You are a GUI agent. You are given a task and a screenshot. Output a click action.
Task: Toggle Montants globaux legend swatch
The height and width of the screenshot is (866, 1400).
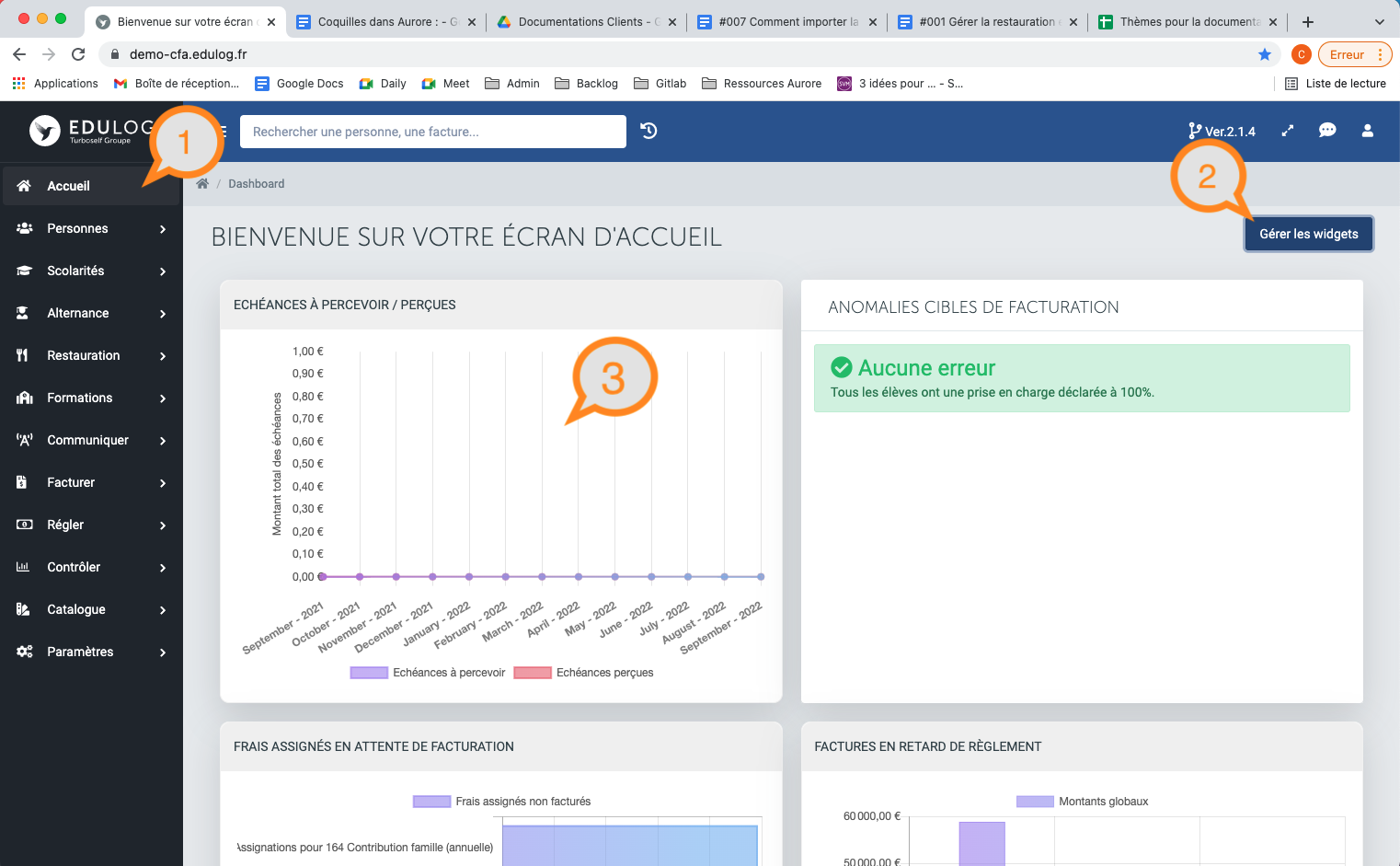click(1035, 802)
